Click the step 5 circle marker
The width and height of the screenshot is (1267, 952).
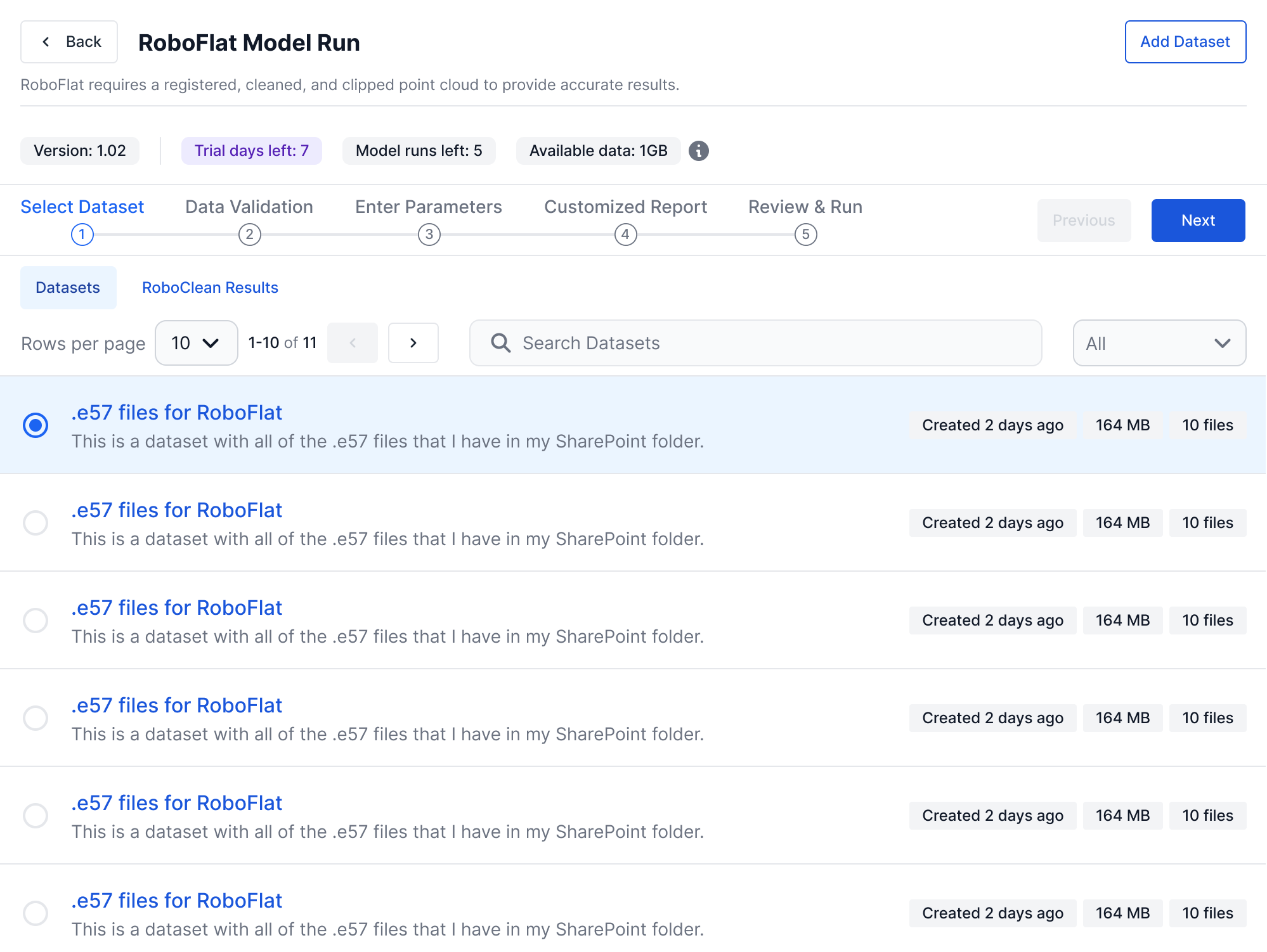tap(806, 235)
